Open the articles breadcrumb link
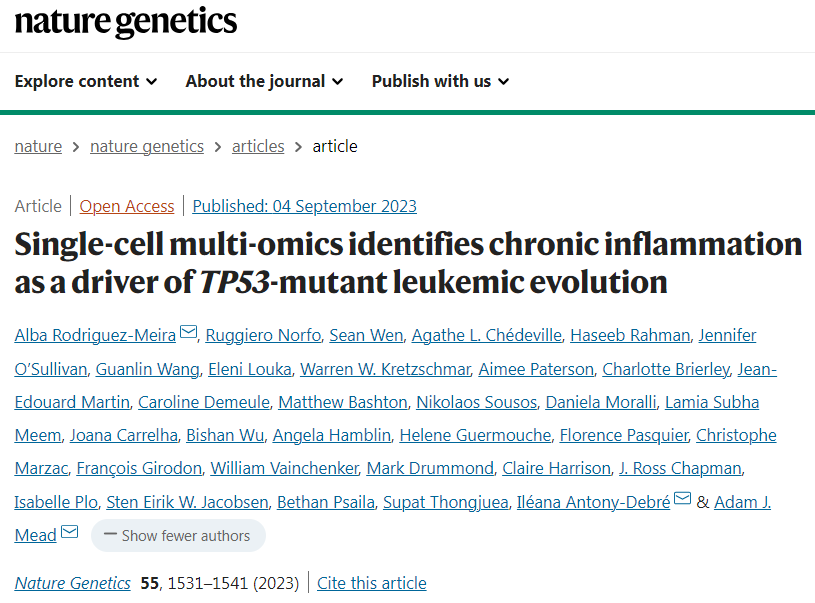 258,146
